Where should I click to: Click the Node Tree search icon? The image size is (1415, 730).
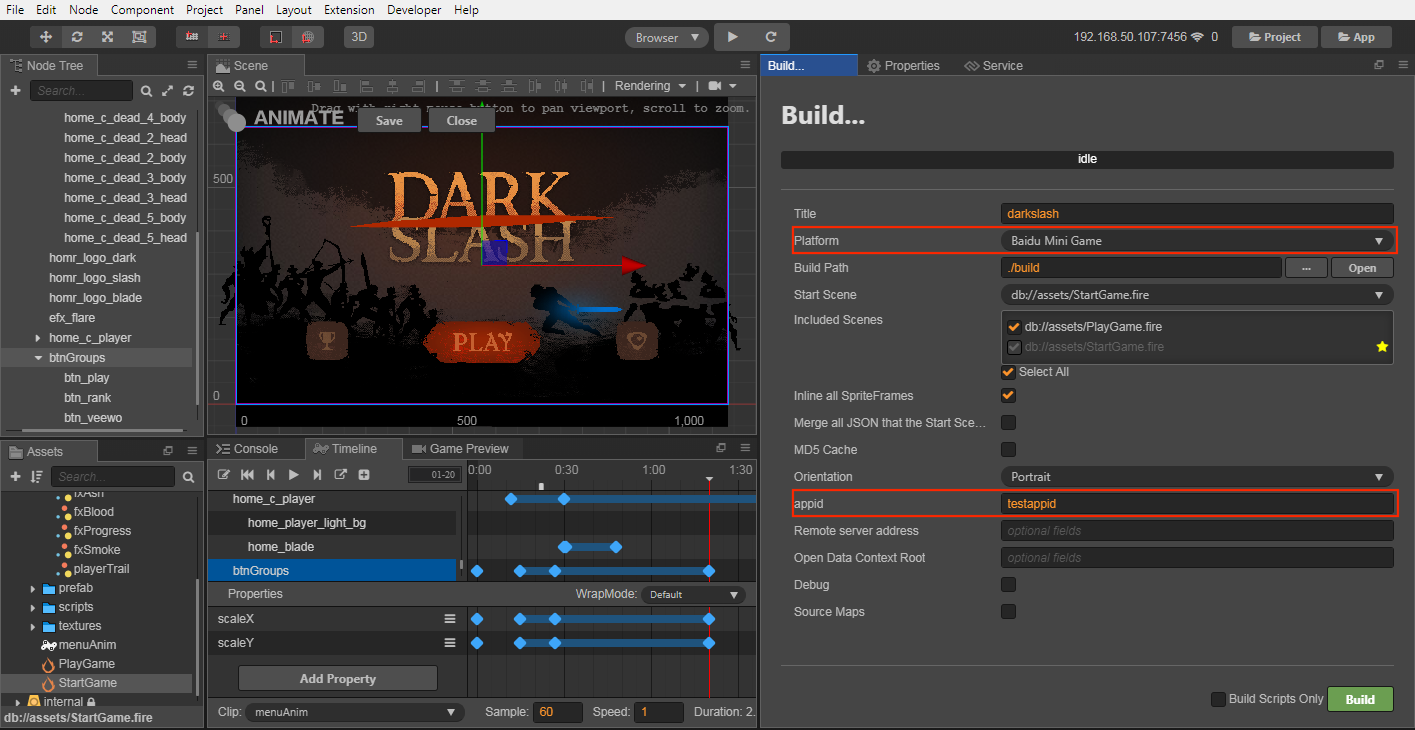(x=146, y=91)
